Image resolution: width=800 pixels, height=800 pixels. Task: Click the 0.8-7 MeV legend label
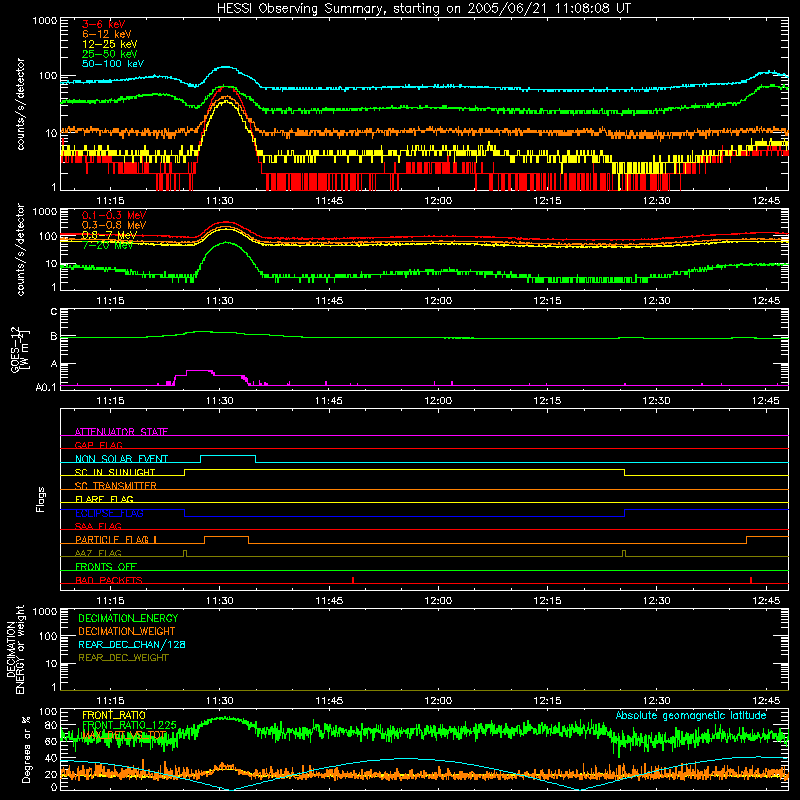point(109,235)
